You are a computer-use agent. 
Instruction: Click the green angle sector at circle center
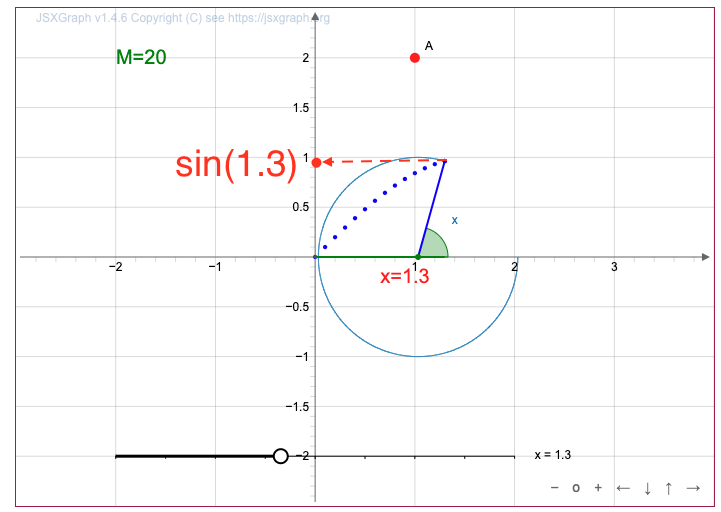pyautogui.click(x=434, y=246)
